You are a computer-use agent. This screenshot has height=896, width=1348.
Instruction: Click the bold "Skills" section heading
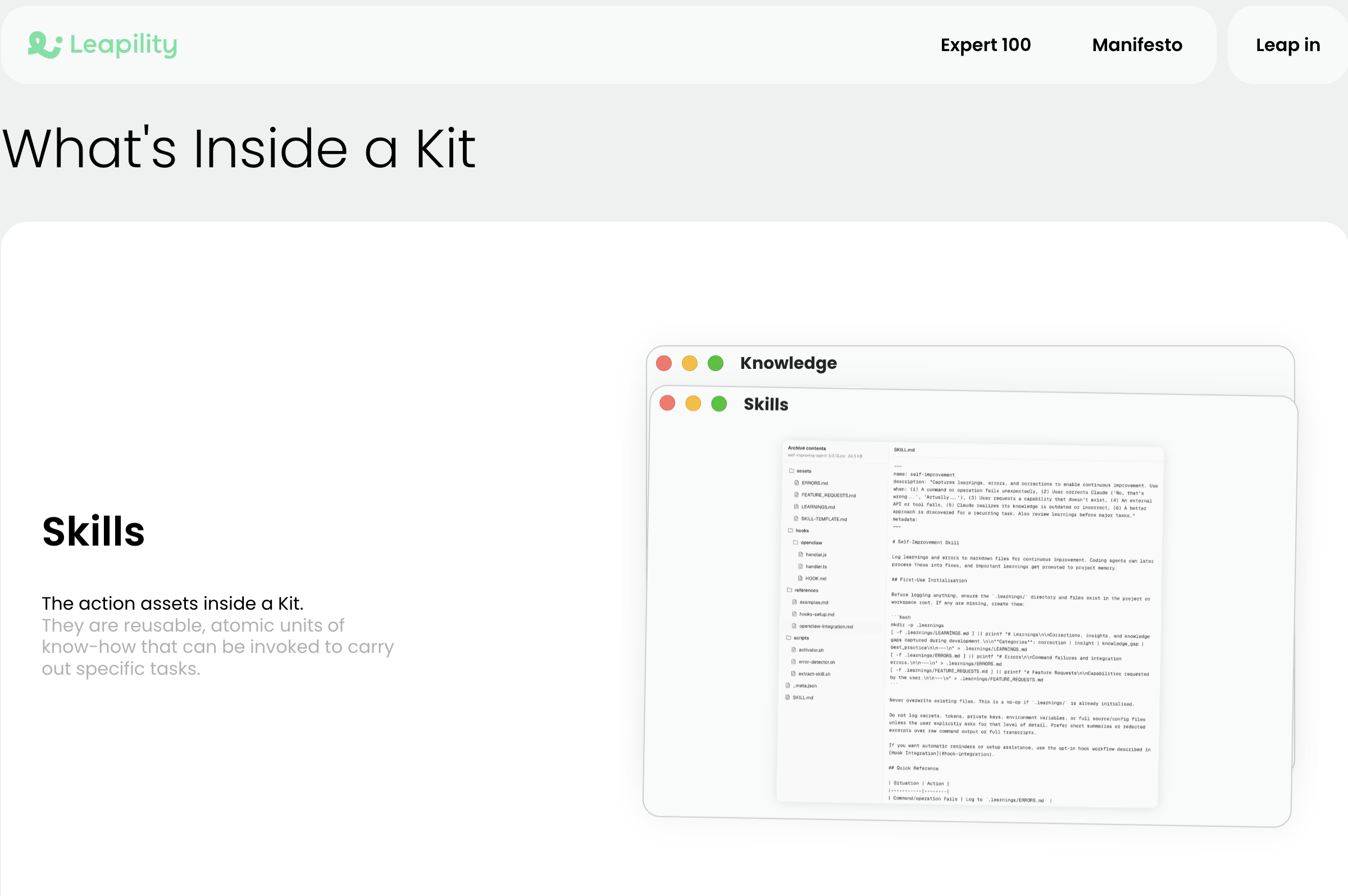[93, 532]
